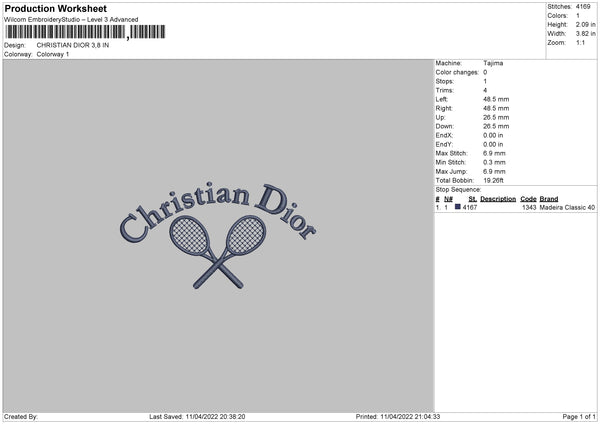Click the Stop Sequence heading

tap(458, 190)
